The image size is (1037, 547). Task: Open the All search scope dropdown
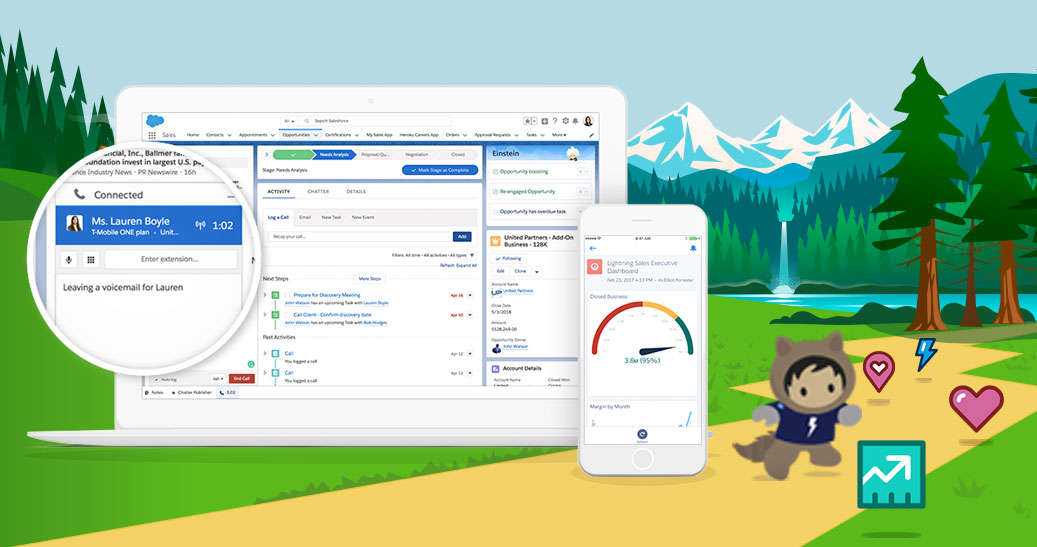pos(289,121)
